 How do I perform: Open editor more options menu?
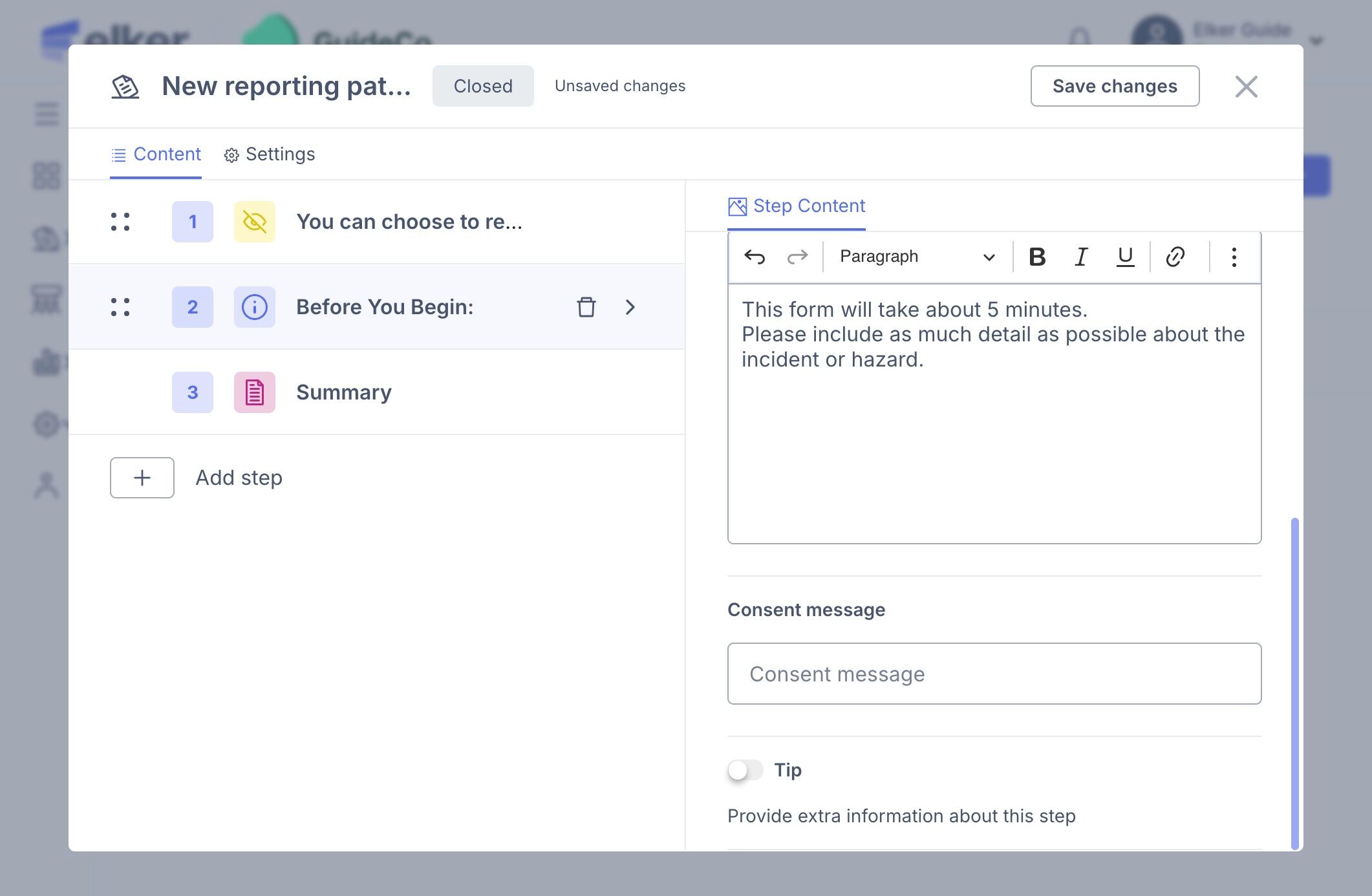tap(1234, 257)
